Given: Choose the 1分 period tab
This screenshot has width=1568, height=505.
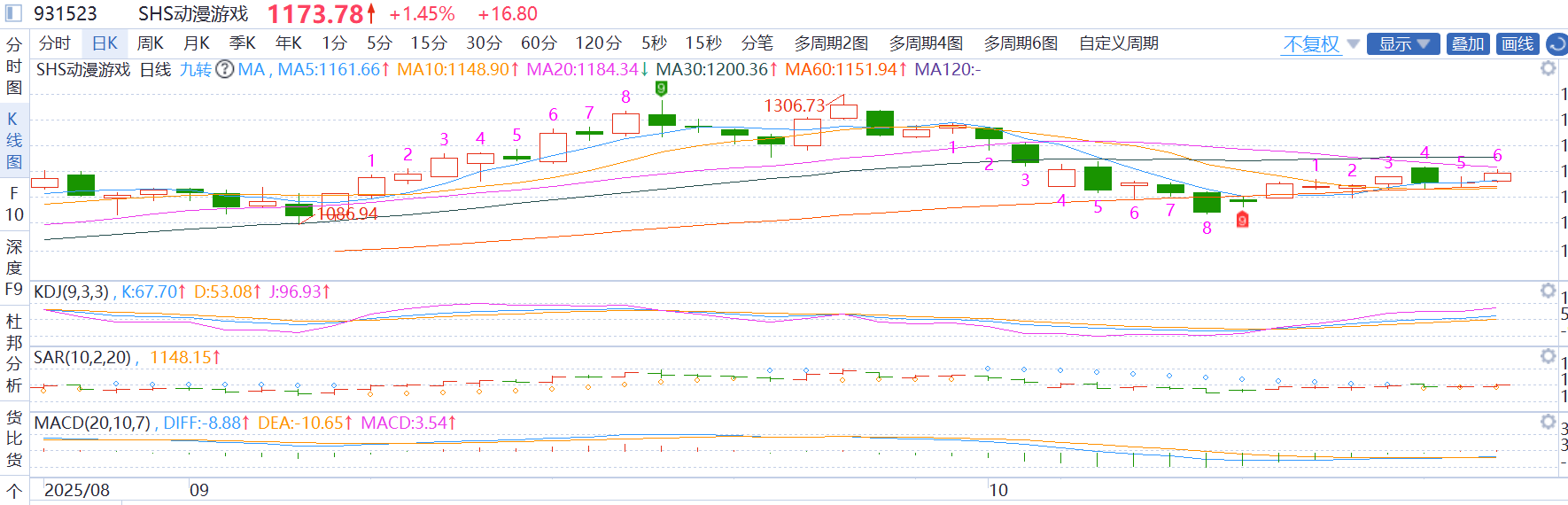Looking at the screenshot, I should coord(334,43).
